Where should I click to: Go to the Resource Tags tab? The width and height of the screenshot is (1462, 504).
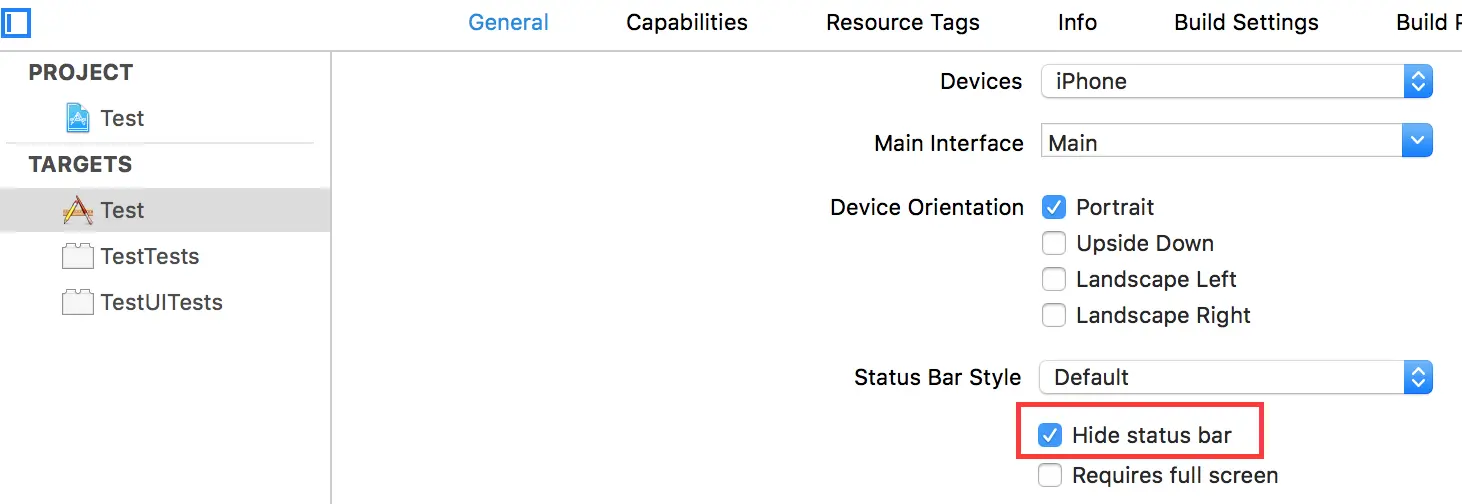tap(902, 22)
